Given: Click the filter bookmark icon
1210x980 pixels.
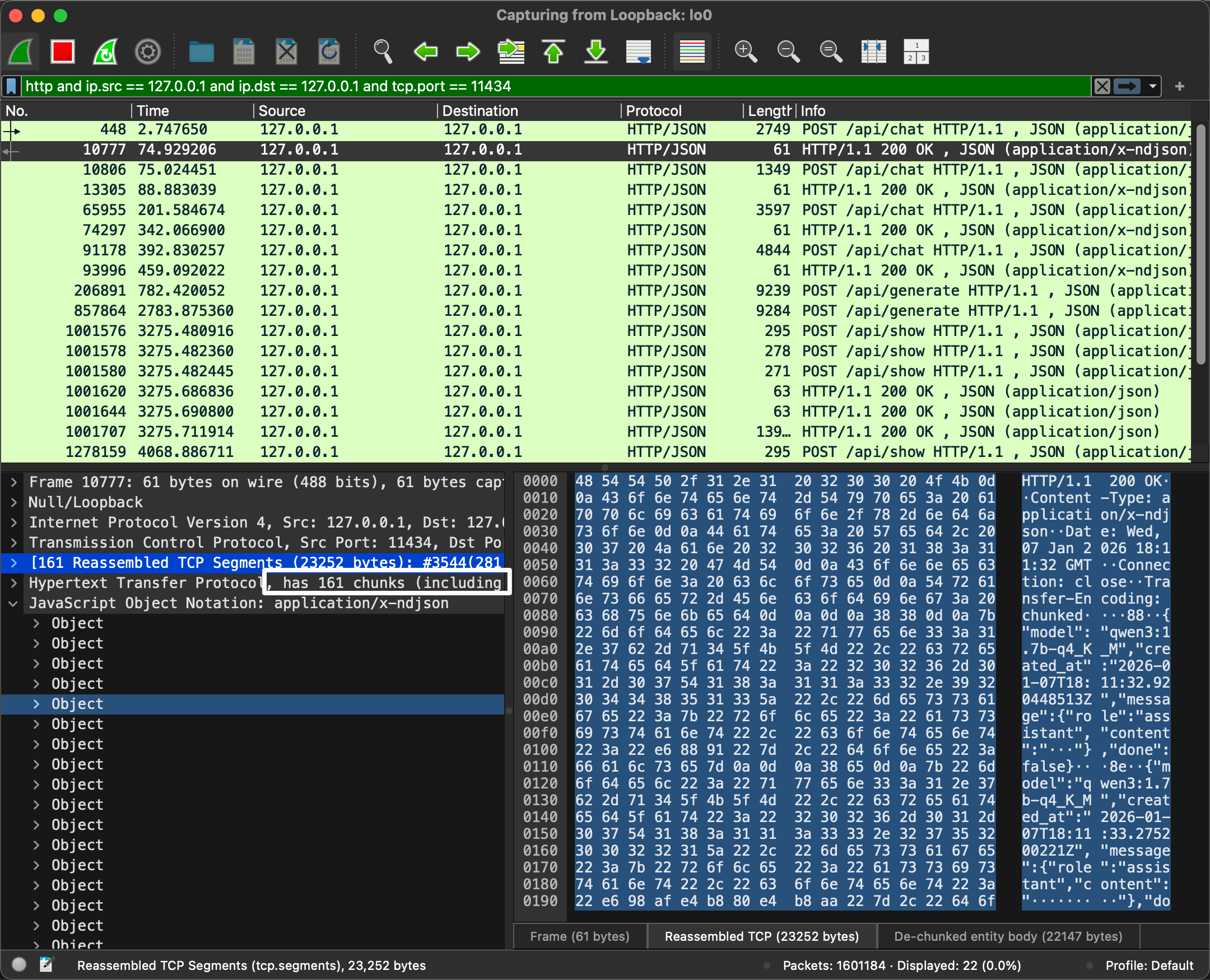Looking at the screenshot, I should [11, 86].
